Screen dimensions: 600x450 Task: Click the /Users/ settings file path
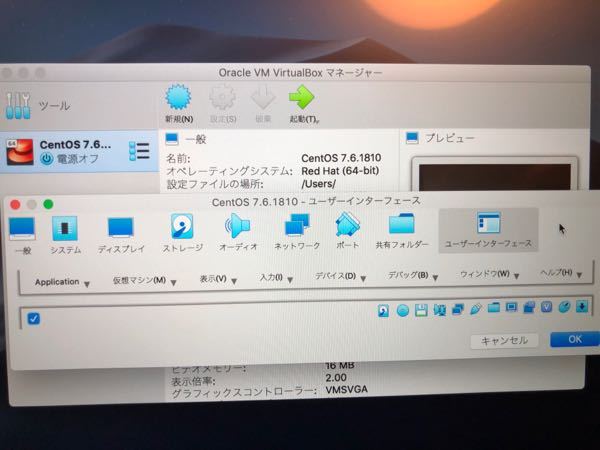pyautogui.click(x=318, y=184)
